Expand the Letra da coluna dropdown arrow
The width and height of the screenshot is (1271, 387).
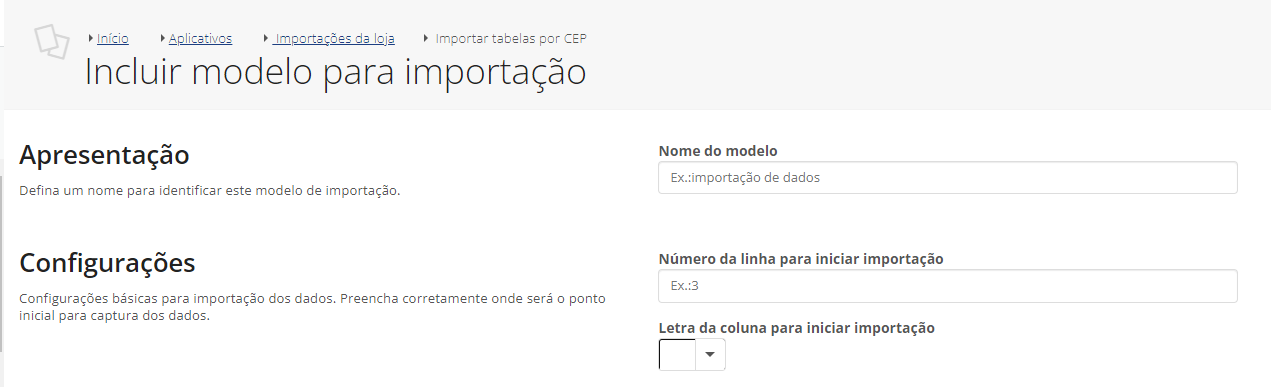[711, 355]
